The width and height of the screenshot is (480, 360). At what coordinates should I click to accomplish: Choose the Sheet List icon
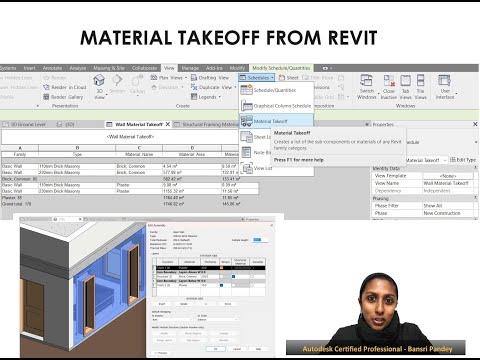(x=246, y=137)
